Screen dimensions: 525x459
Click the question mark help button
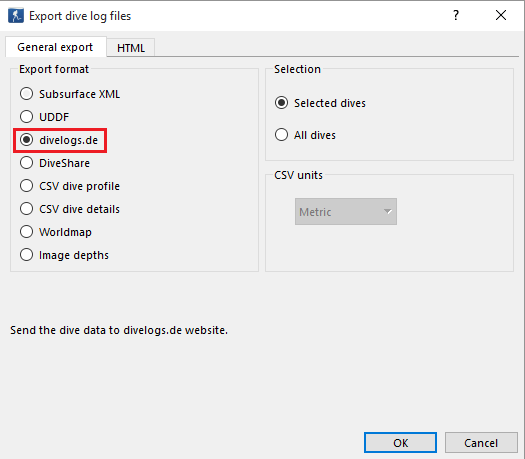[x=456, y=15]
